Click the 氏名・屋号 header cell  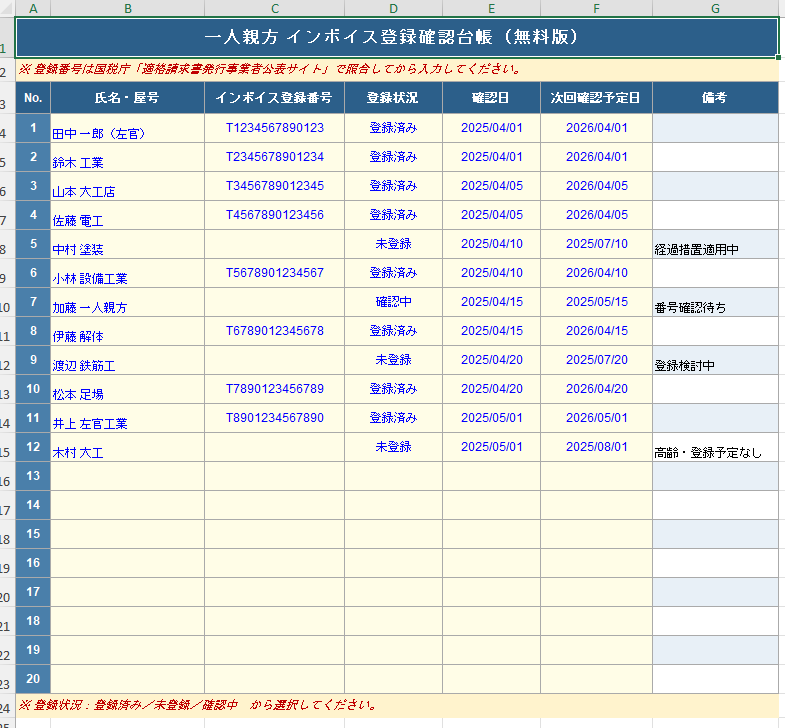point(127,98)
